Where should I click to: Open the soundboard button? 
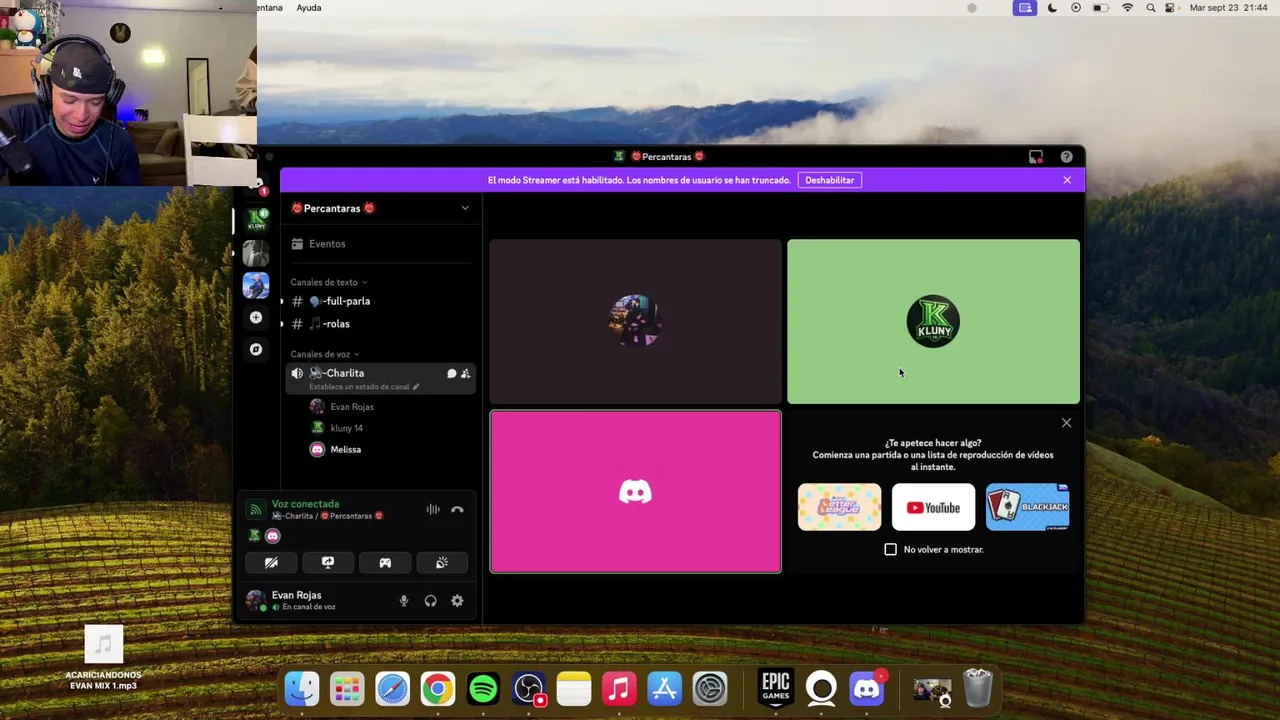coord(442,563)
